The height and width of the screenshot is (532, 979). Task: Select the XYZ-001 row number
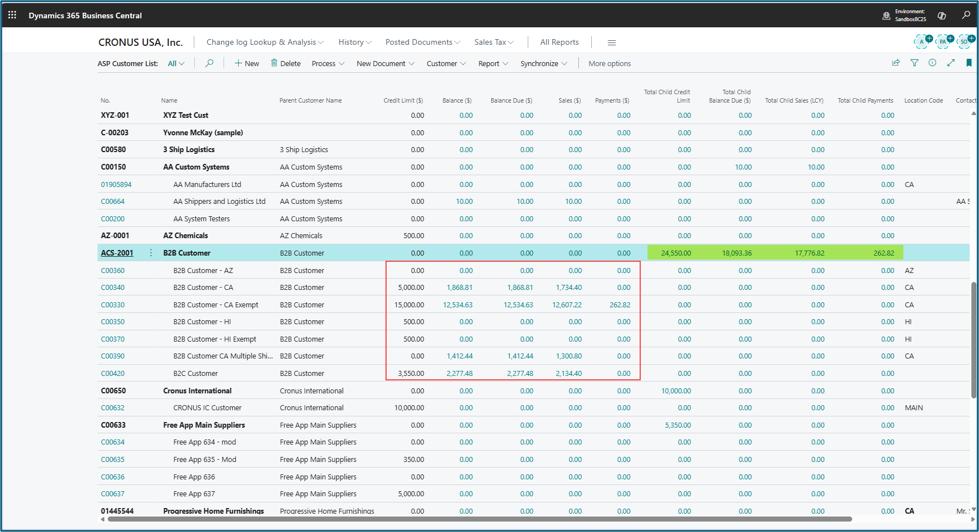(115, 116)
